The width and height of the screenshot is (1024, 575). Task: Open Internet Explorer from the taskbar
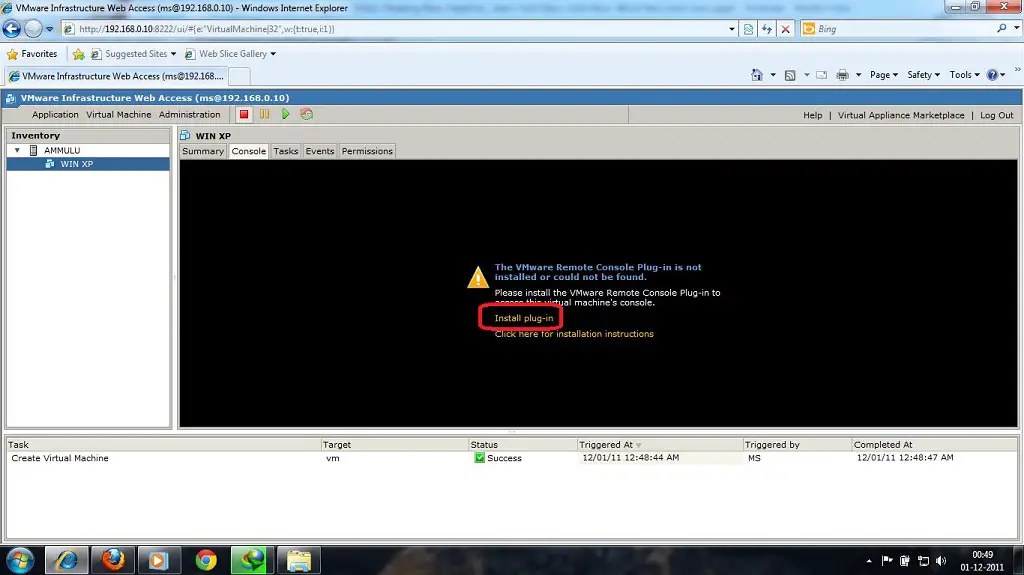pyautogui.click(x=66, y=560)
